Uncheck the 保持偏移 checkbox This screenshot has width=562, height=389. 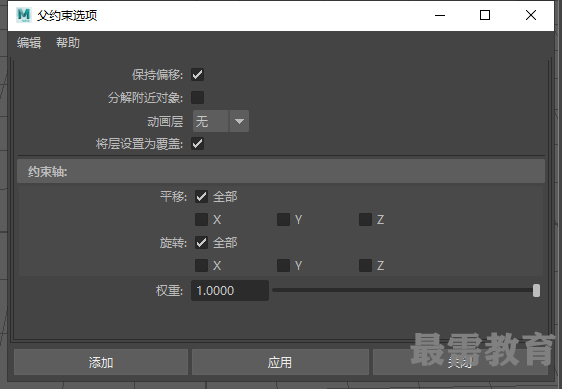point(197,75)
